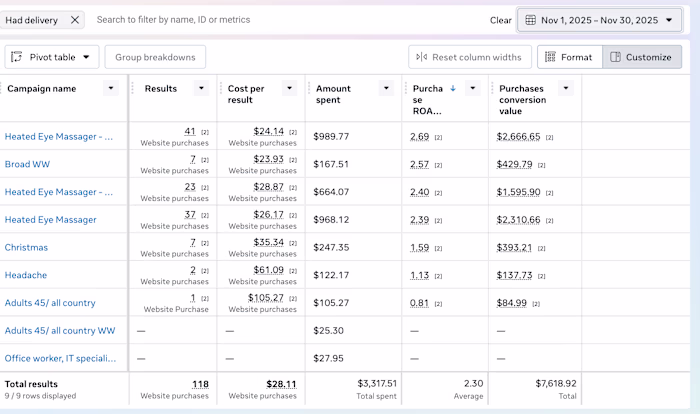The width and height of the screenshot is (700, 414).
Task: Click the $137.73 conversion value
Action: click(x=514, y=275)
